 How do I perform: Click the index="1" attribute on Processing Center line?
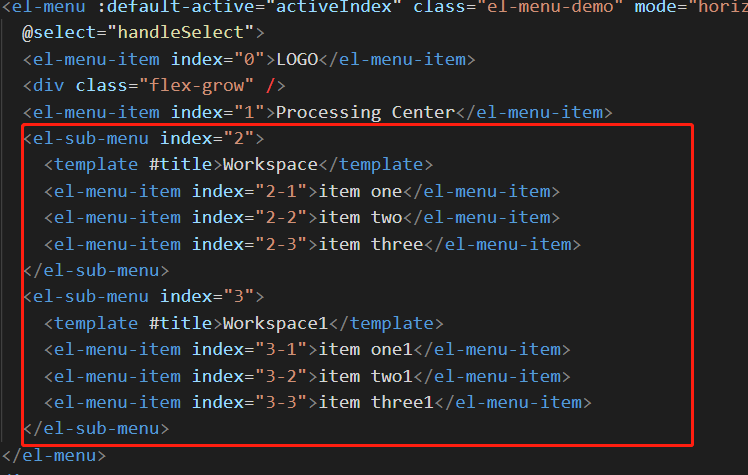click(218, 113)
